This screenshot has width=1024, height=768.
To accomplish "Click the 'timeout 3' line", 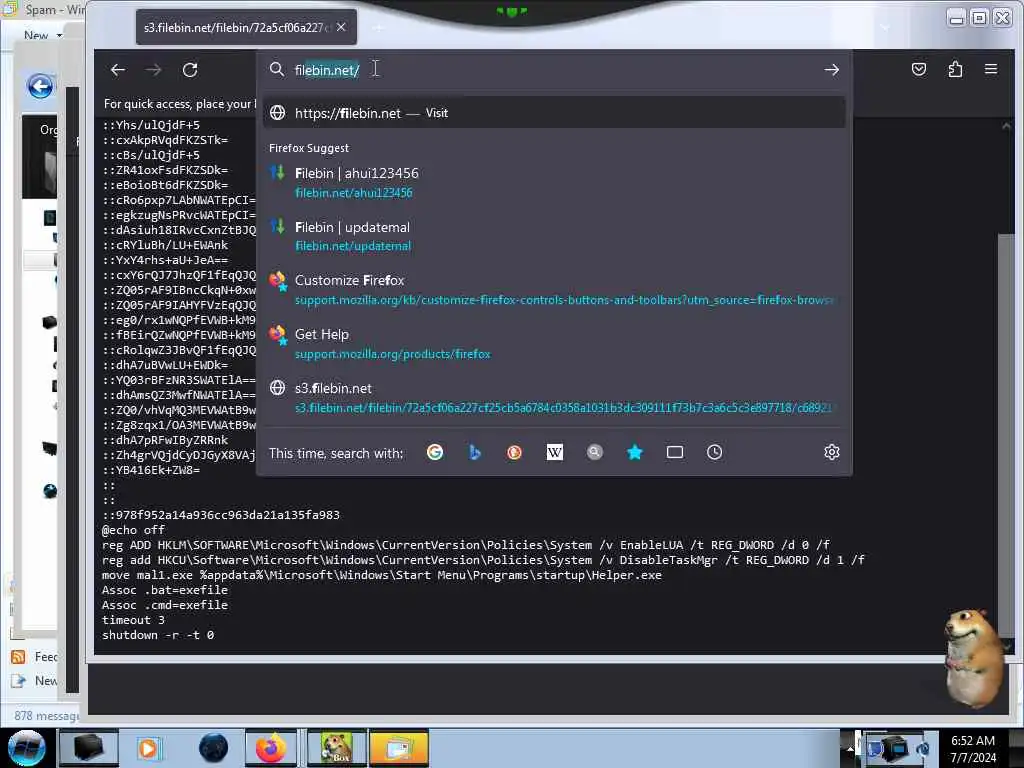I will coord(133,620).
